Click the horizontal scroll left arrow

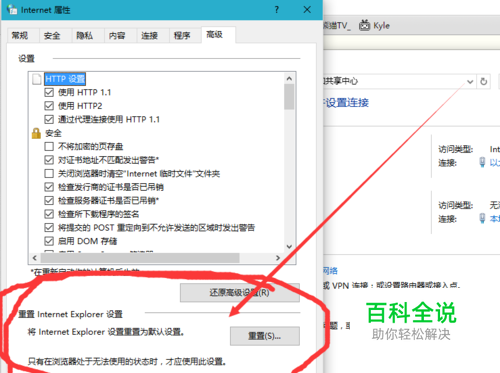click(x=35, y=258)
